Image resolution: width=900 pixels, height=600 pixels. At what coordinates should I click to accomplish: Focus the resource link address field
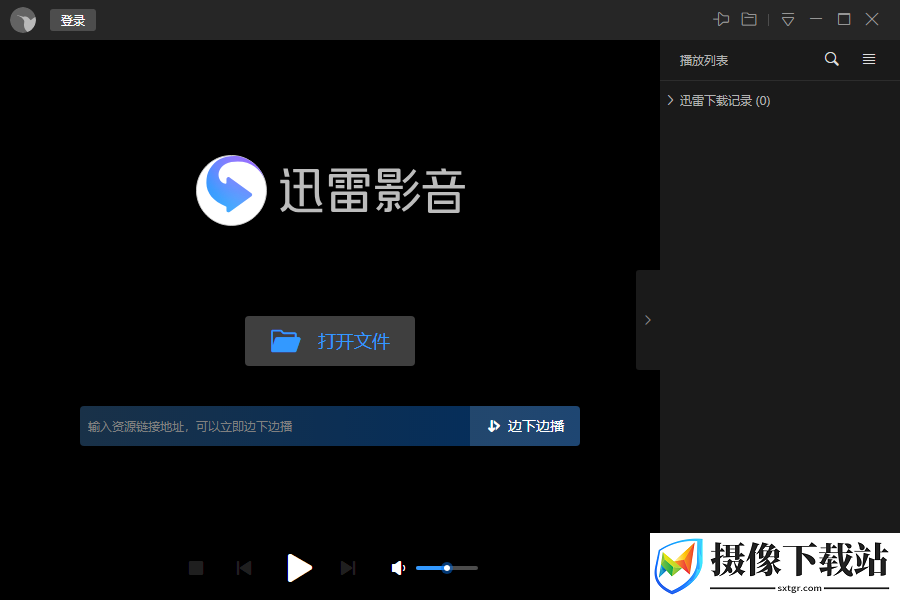pyautogui.click(x=275, y=426)
